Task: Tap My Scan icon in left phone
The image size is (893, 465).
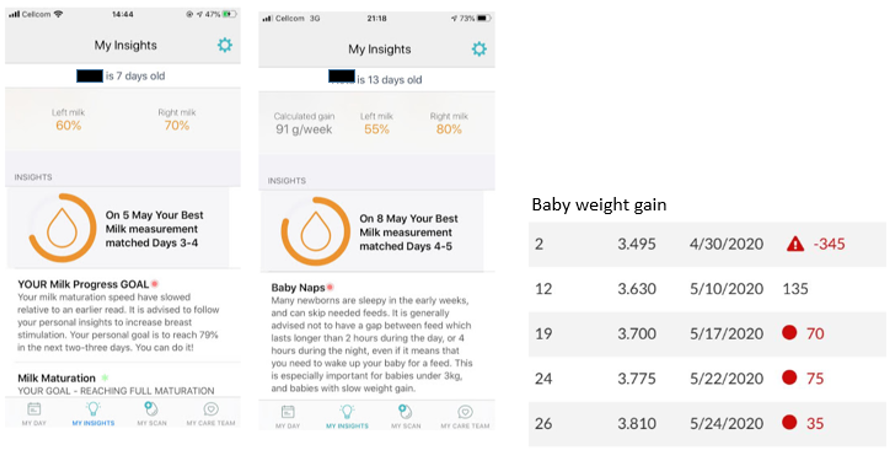Action: click(x=151, y=409)
